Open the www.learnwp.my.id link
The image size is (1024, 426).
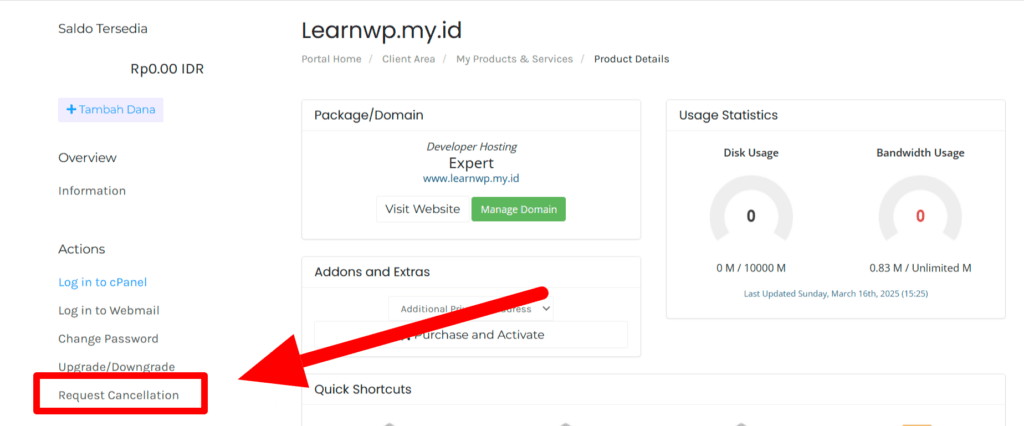click(x=472, y=178)
